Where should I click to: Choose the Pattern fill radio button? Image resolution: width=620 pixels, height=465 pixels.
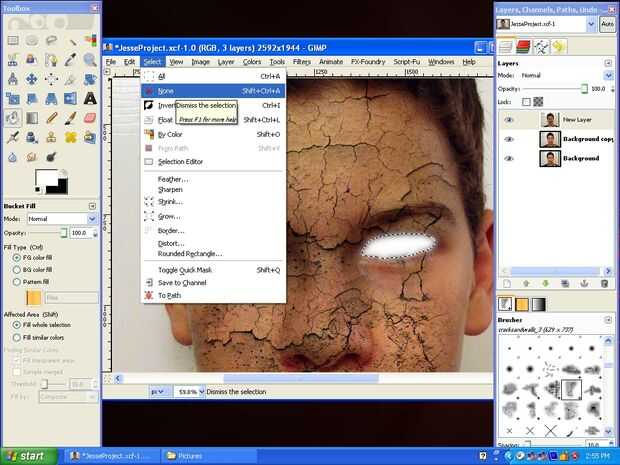[x=17, y=282]
